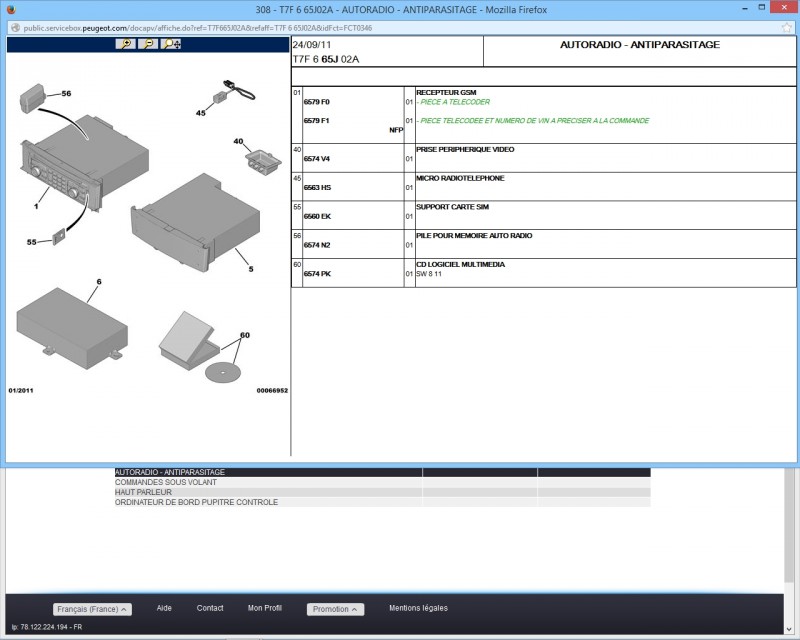This screenshot has height=640, width=800.
Task: Click the exploded autoradio parts diagram
Action: coord(148,220)
